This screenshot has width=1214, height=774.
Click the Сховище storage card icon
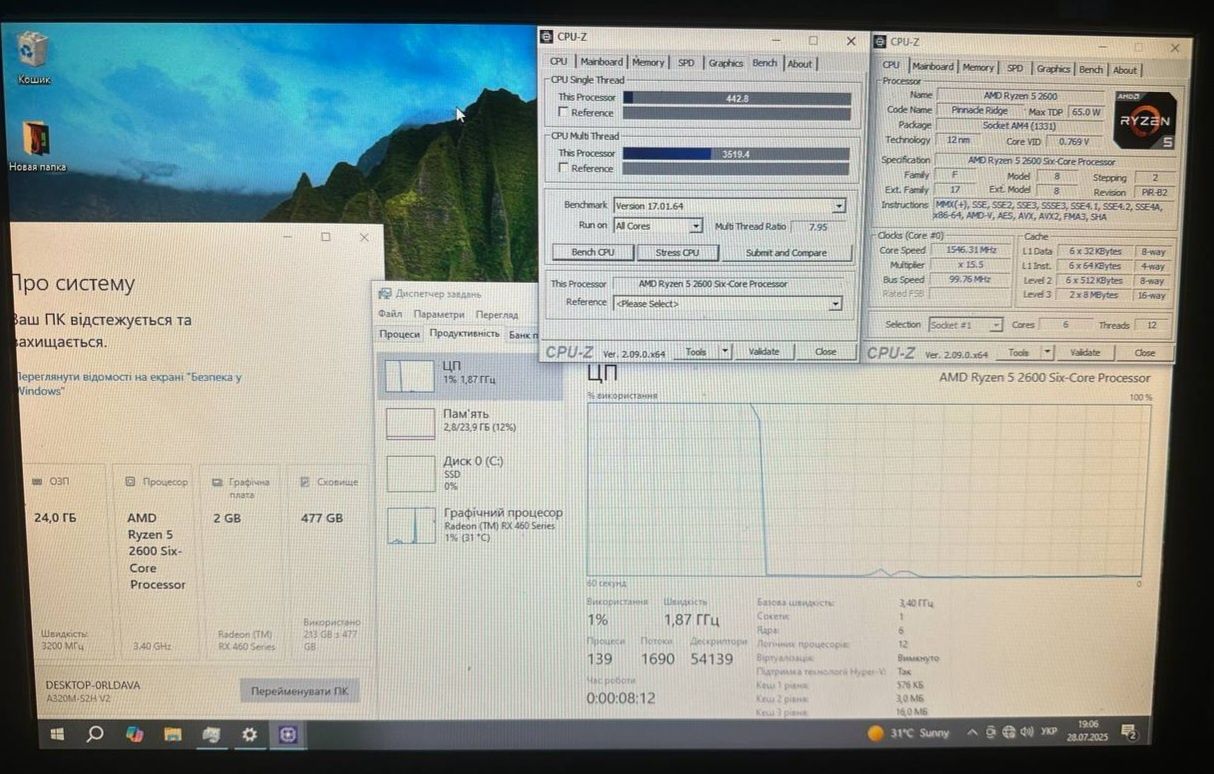pyautogui.click(x=306, y=481)
